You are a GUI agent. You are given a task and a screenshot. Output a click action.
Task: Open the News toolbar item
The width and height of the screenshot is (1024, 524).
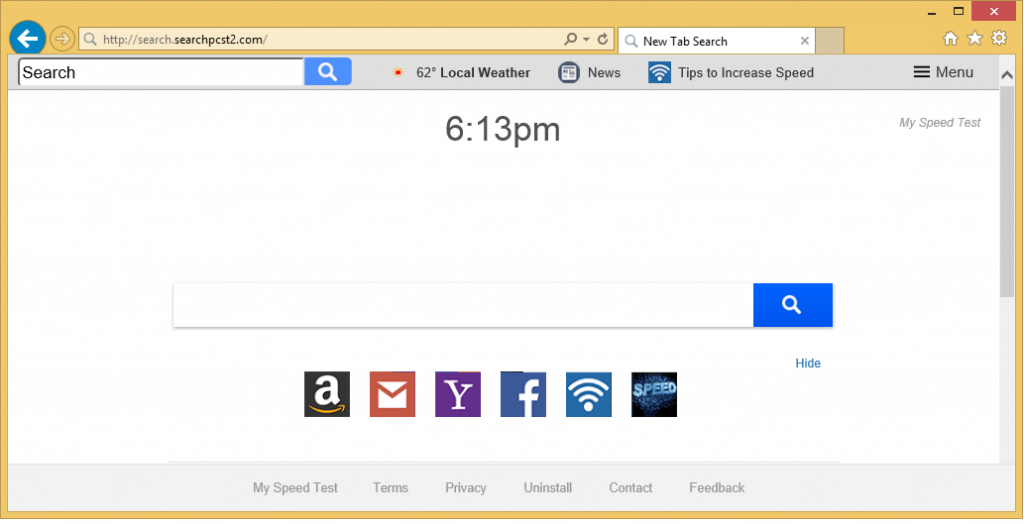coord(590,72)
